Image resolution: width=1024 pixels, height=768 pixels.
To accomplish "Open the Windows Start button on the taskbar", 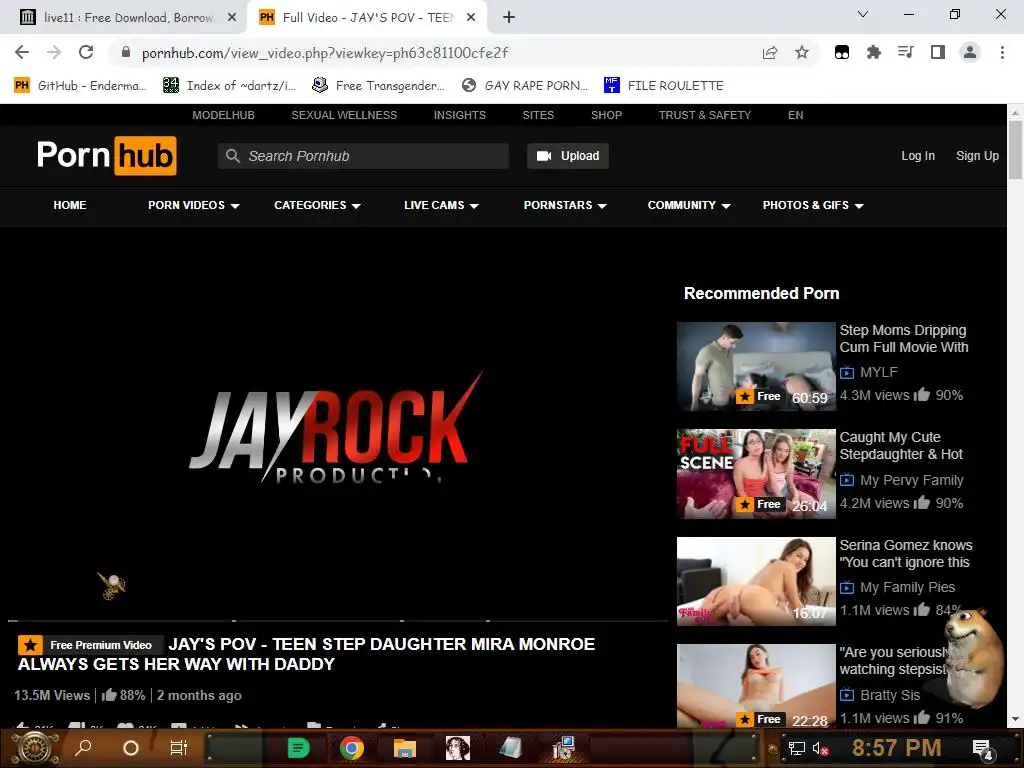I will (x=35, y=748).
